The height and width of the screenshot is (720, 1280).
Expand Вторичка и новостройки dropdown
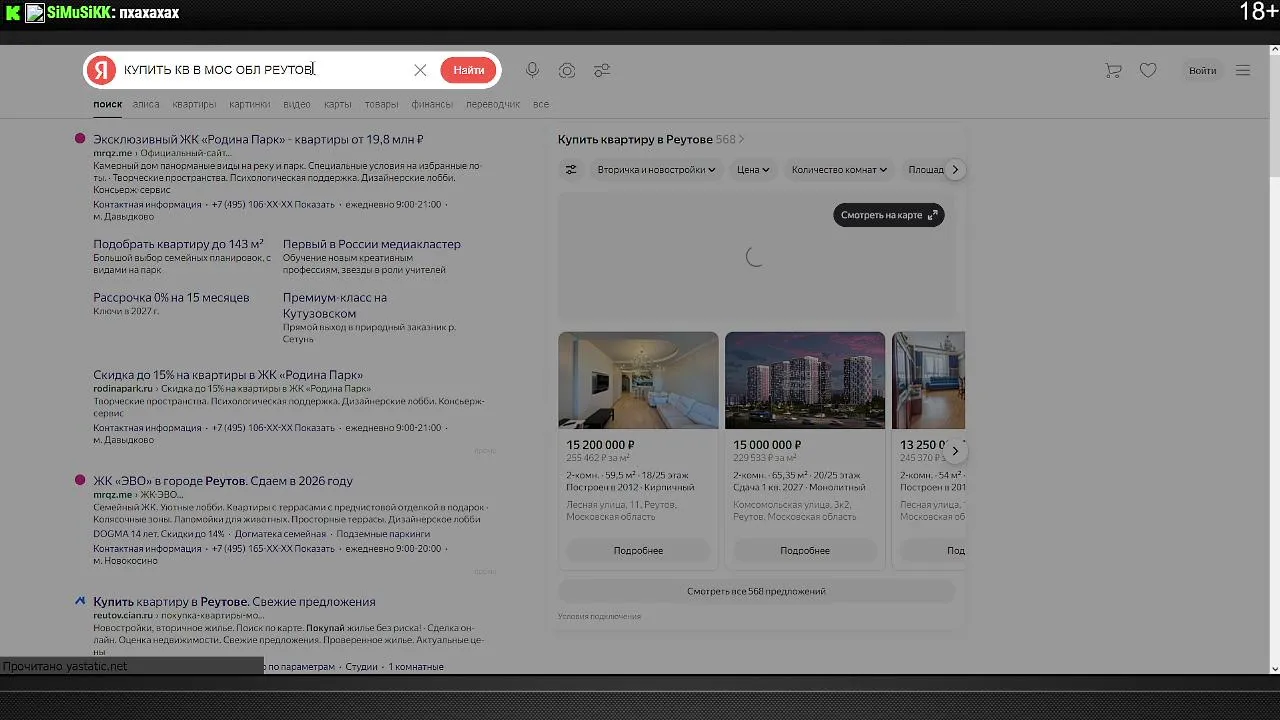coord(656,170)
